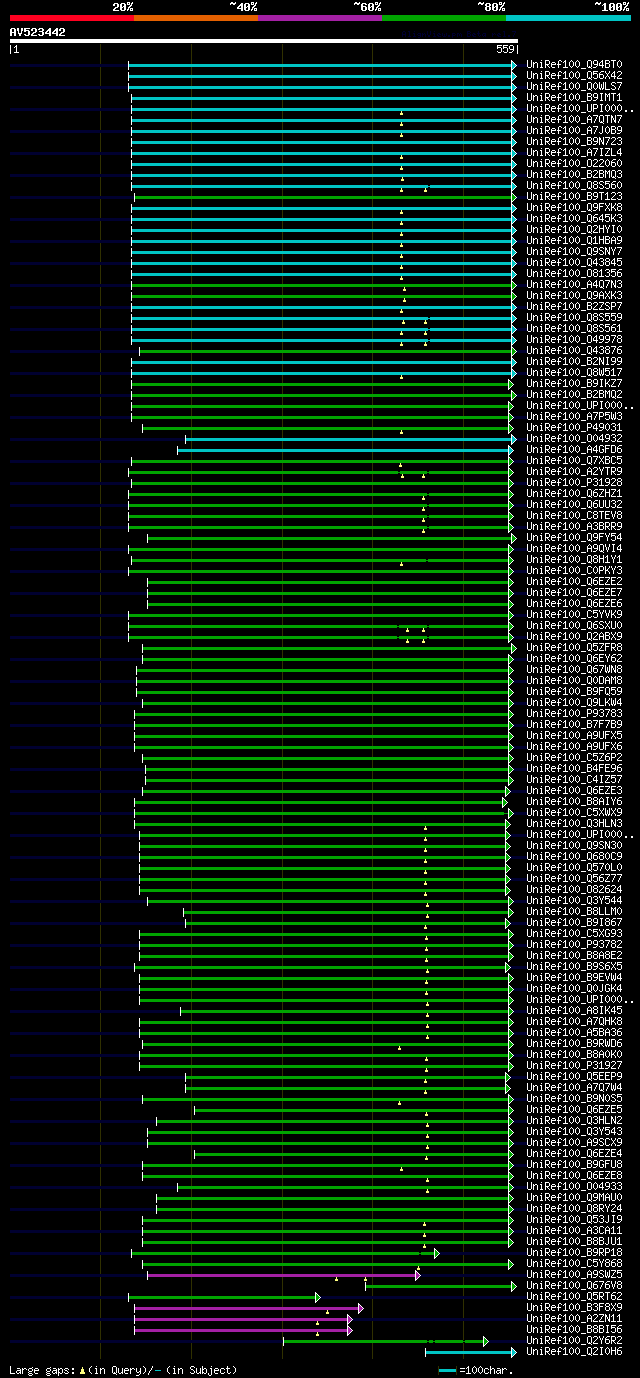The height and width of the screenshot is (1378, 640).
Task: Select label UniRef100_Q5ZFR8
Action: pos(574,648)
